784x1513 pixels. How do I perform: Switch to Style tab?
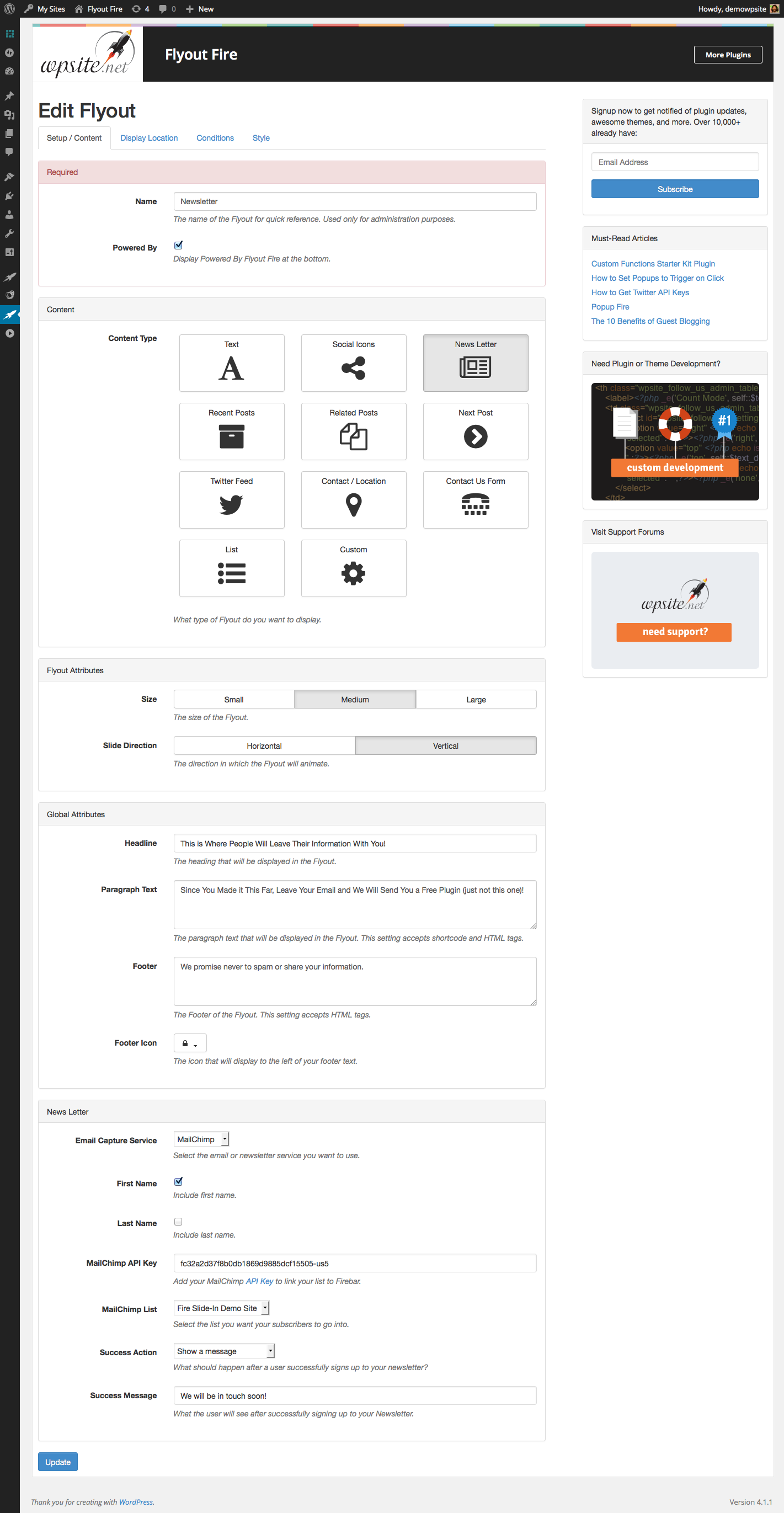click(262, 138)
